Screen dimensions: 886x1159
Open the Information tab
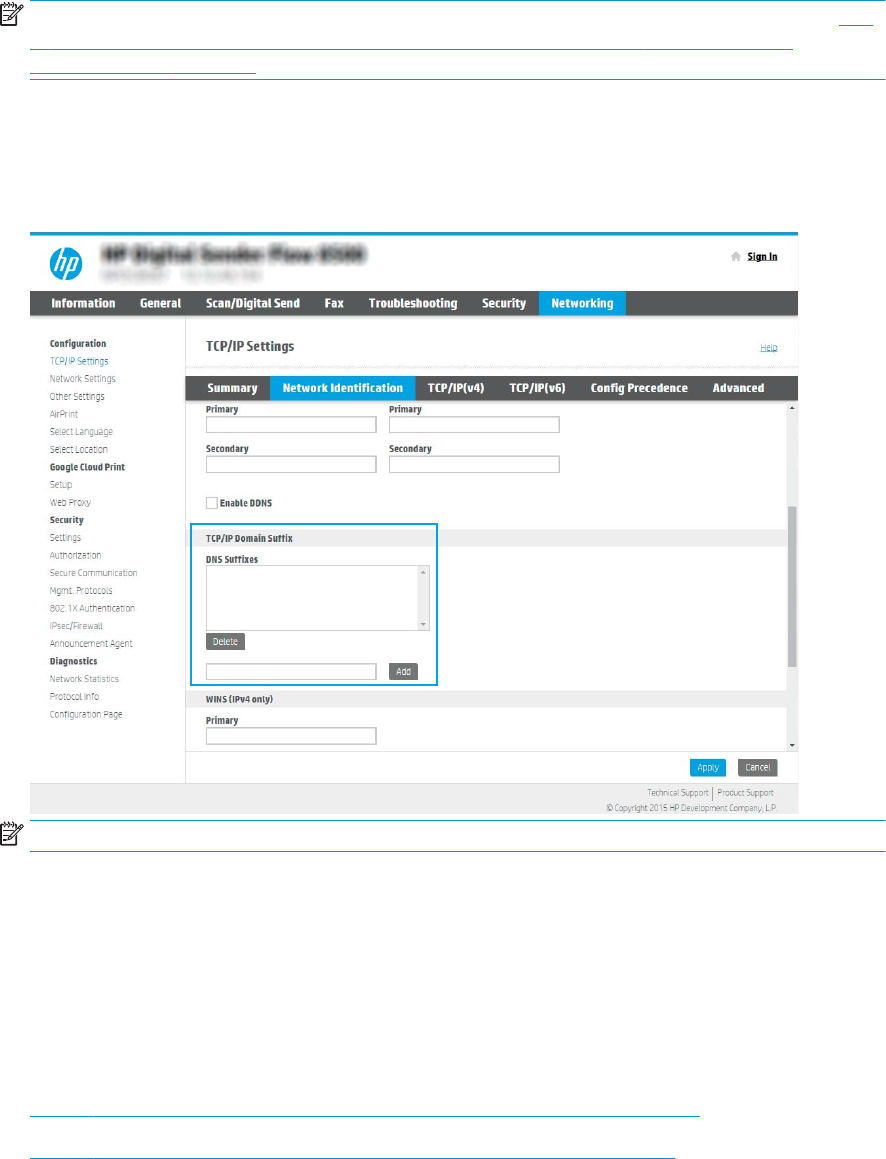coord(83,303)
